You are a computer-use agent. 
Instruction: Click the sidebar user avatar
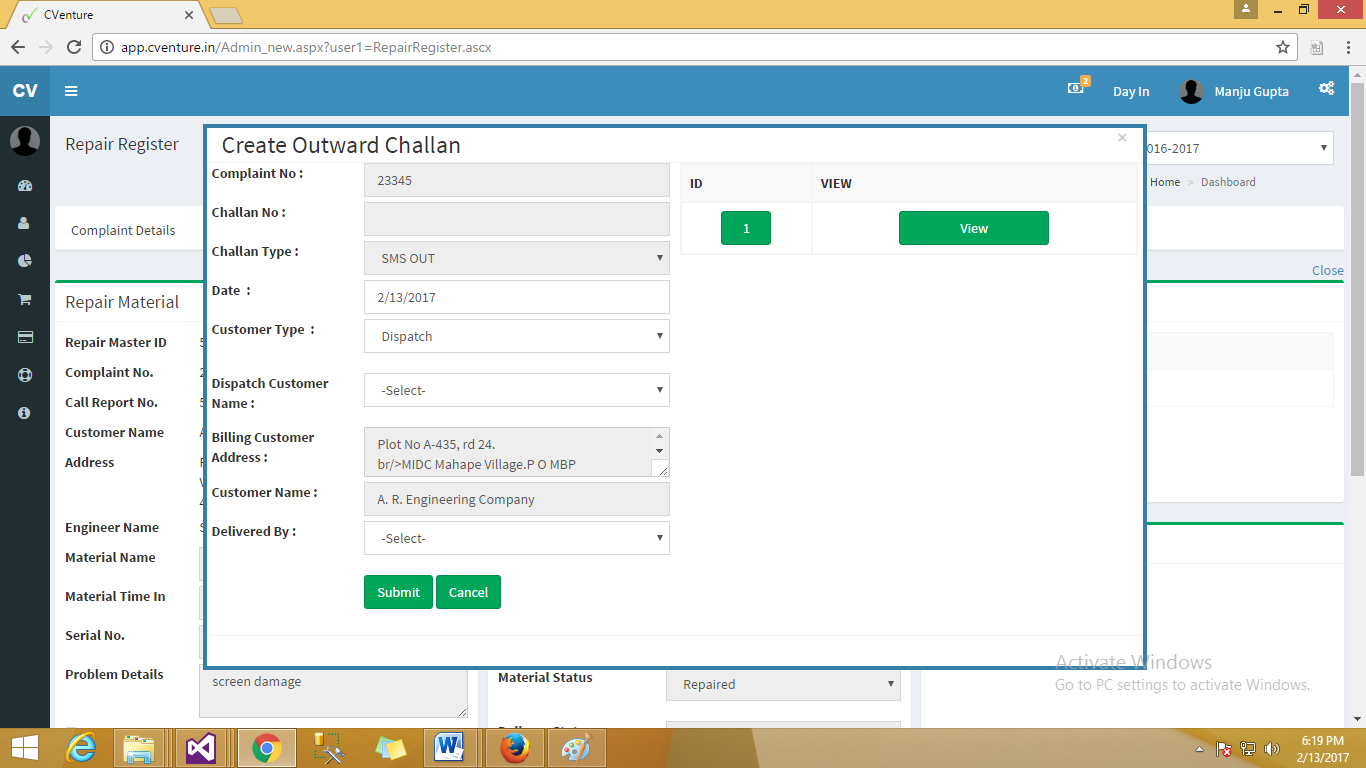point(25,141)
